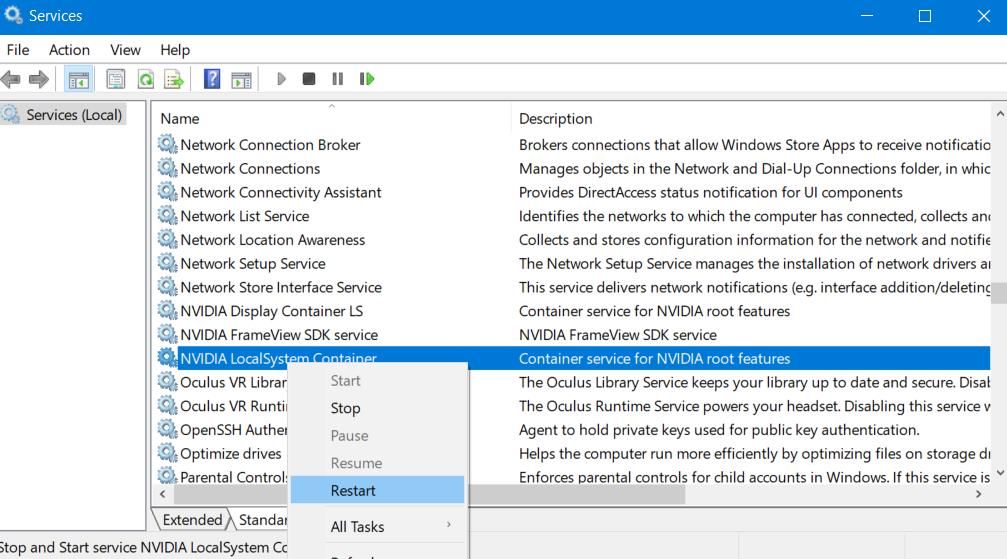Click the Forward arrow toolbar icon
The height and width of the screenshot is (559, 1007).
39,79
